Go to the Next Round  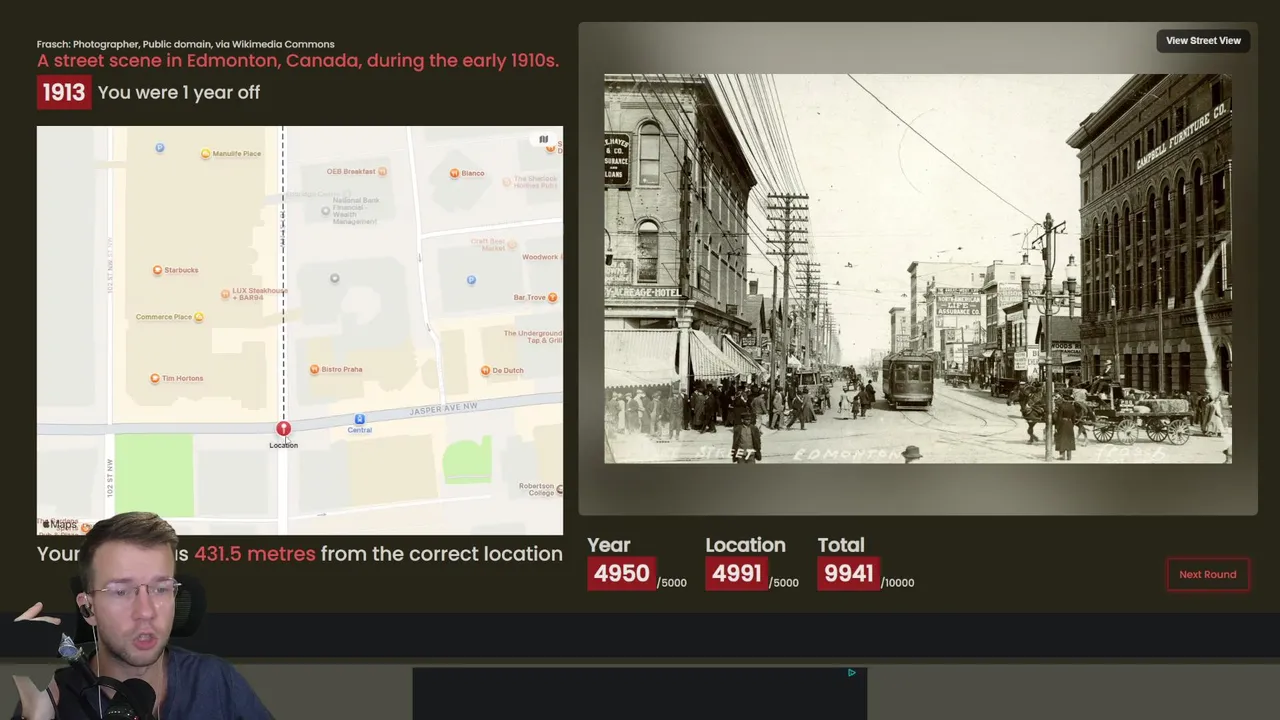(1207, 574)
